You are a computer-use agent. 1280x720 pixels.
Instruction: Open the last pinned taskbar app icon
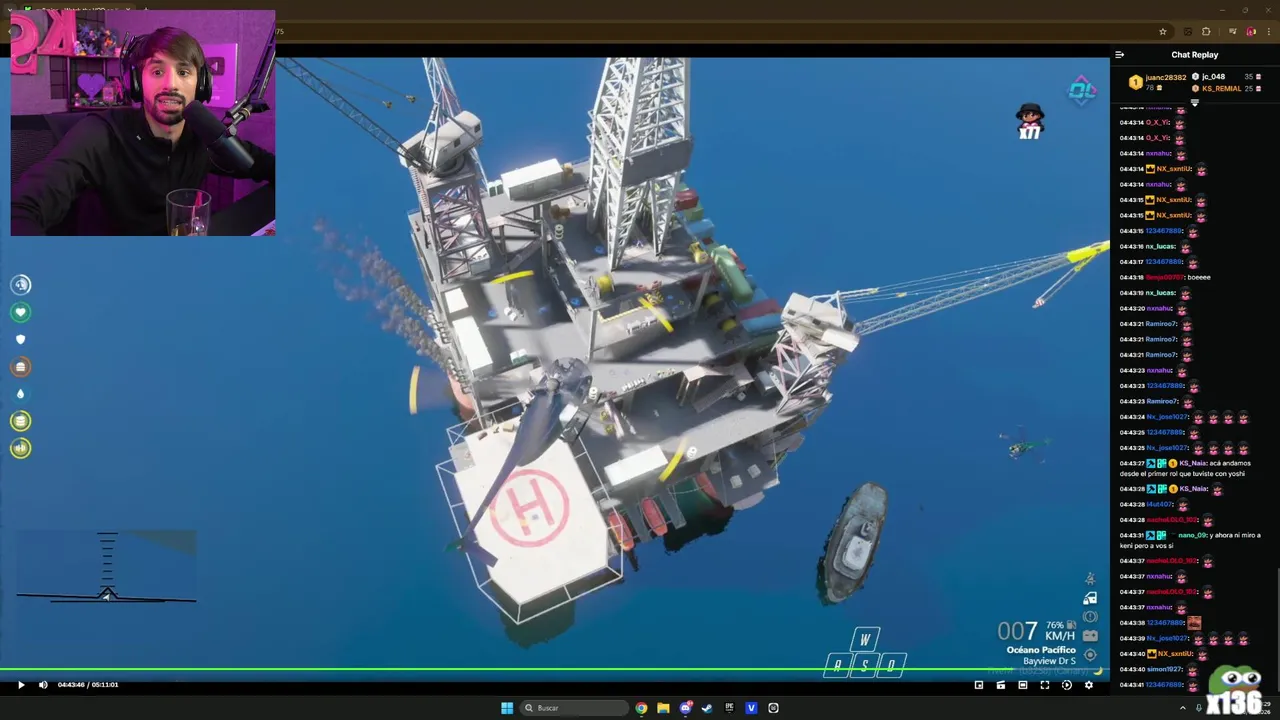coord(773,708)
